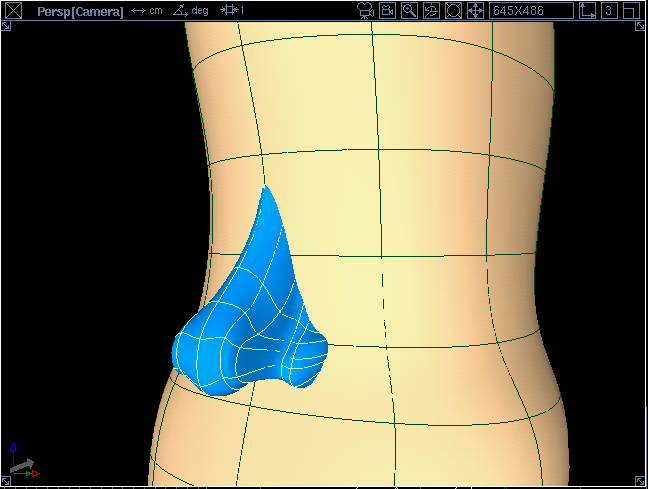The height and width of the screenshot is (489, 648).
Task: Click the top-right corner resize handle
Action: coord(640,26)
